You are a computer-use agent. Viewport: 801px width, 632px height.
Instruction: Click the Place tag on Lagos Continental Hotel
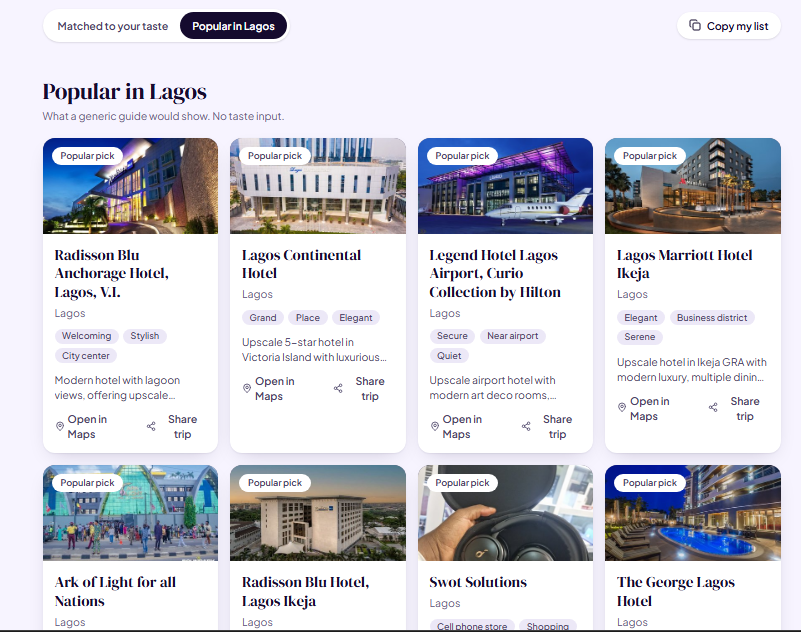click(308, 318)
